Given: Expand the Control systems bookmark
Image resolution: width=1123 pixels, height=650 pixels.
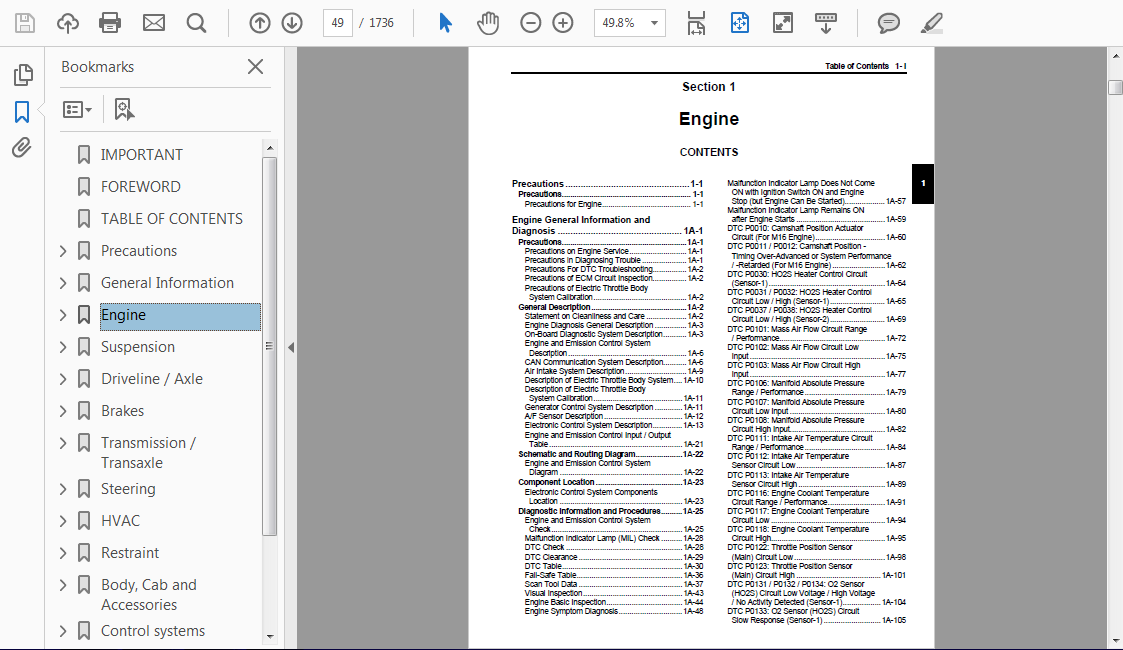Looking at the screenshot, I should [x=63, y=631].
